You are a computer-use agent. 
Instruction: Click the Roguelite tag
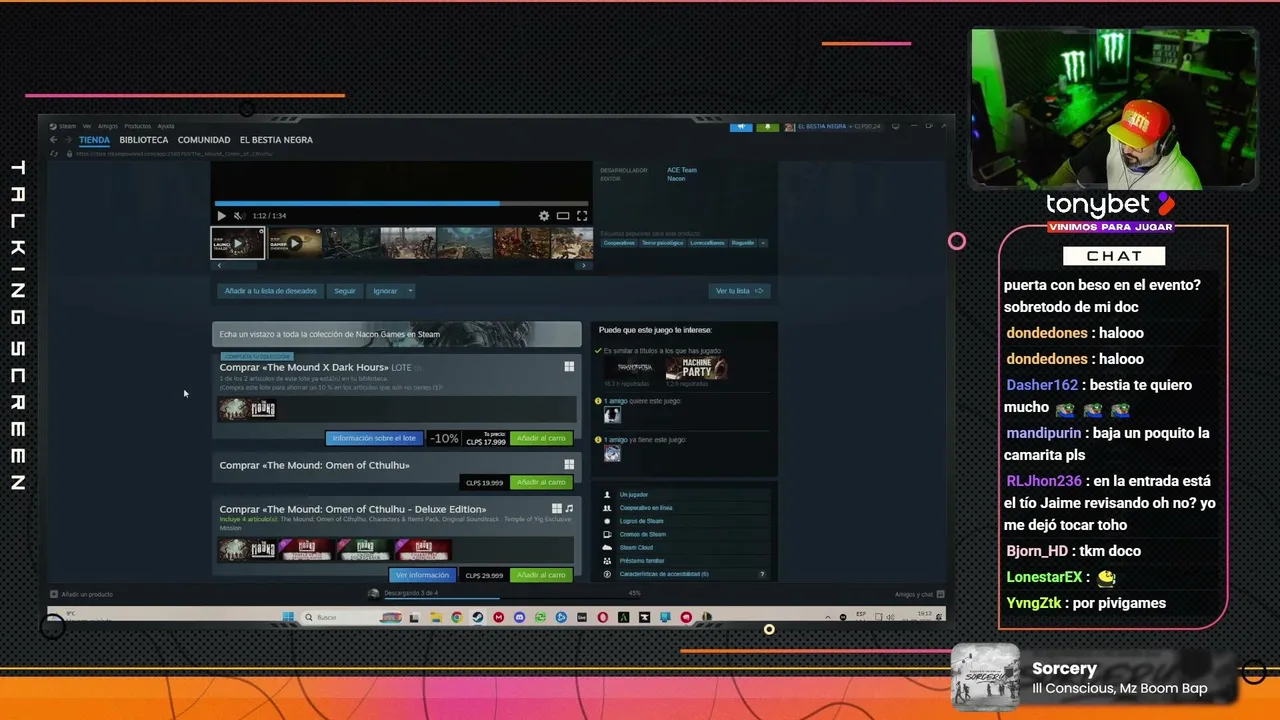click(x=743, y=243)
